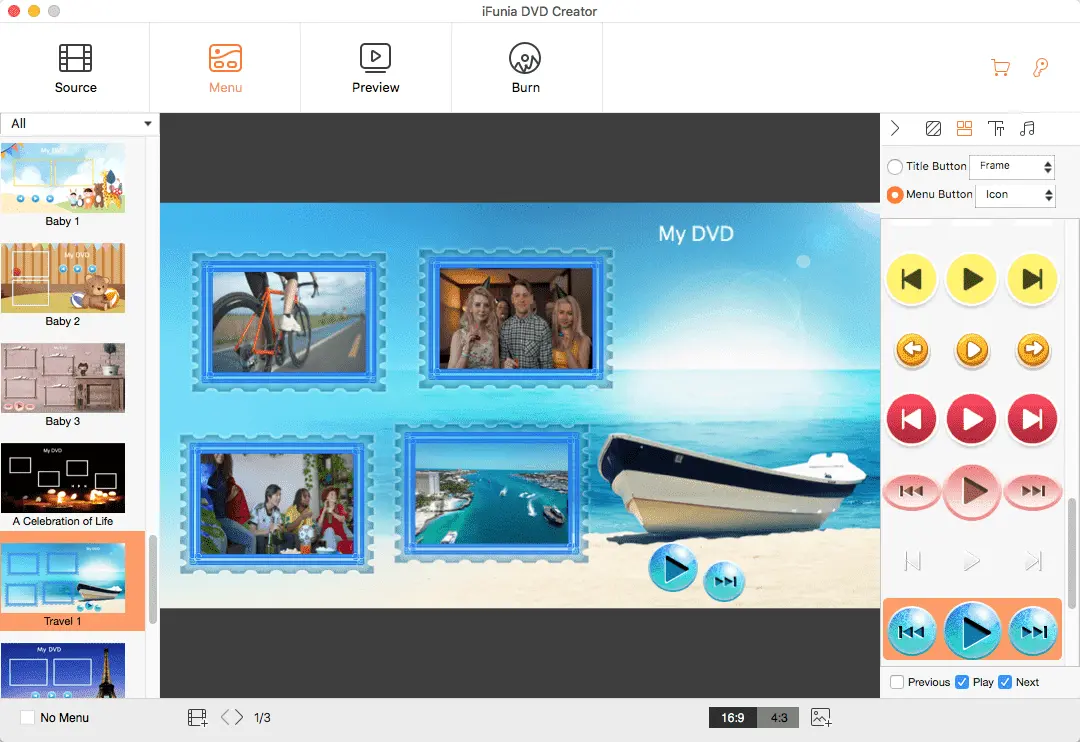This screenshot has height=742, width=1080.
Task: Enable the Previous button checkbox
Action: pos(897,682)
